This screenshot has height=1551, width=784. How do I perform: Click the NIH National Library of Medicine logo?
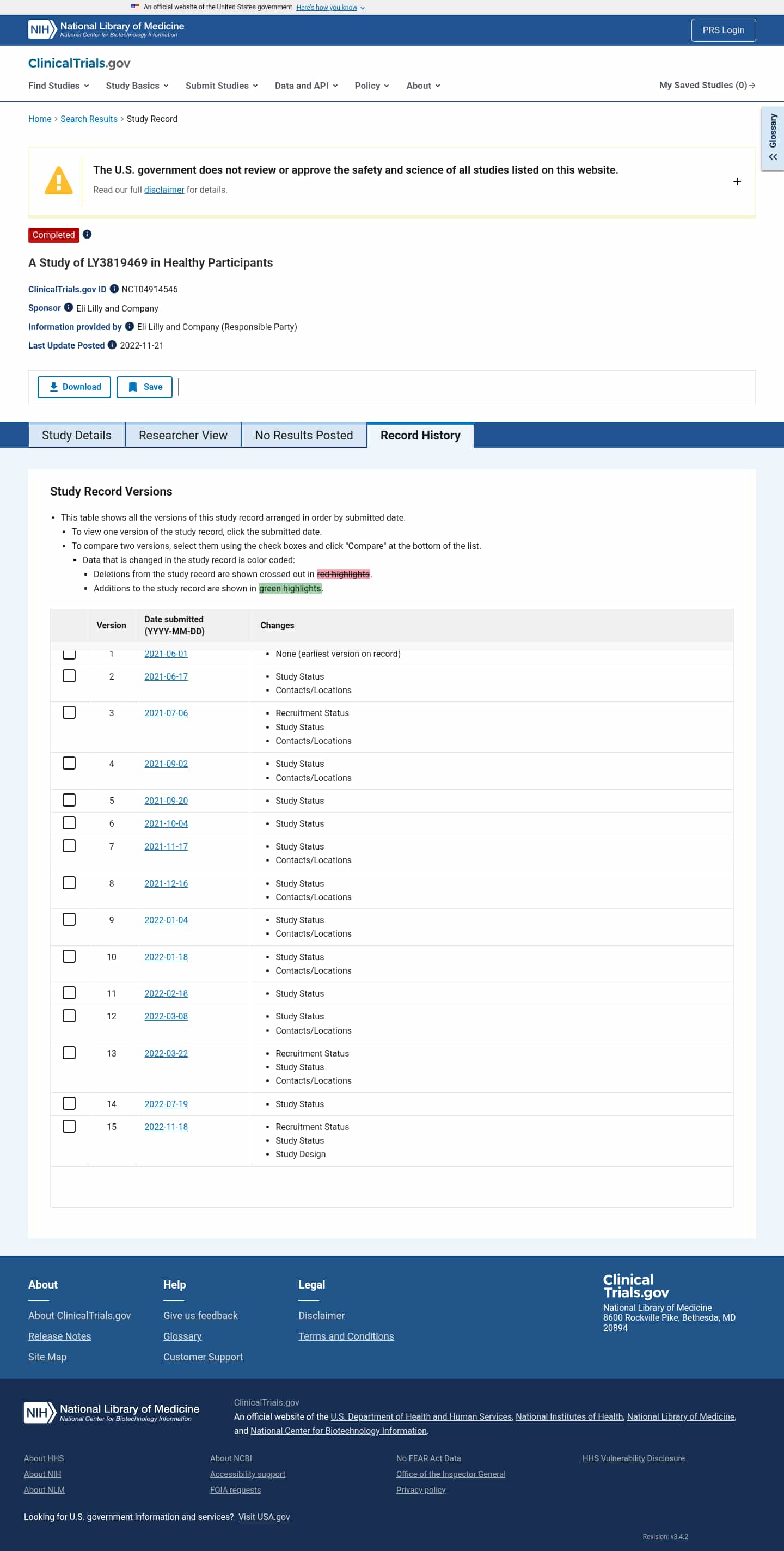[x=106, y=29]
